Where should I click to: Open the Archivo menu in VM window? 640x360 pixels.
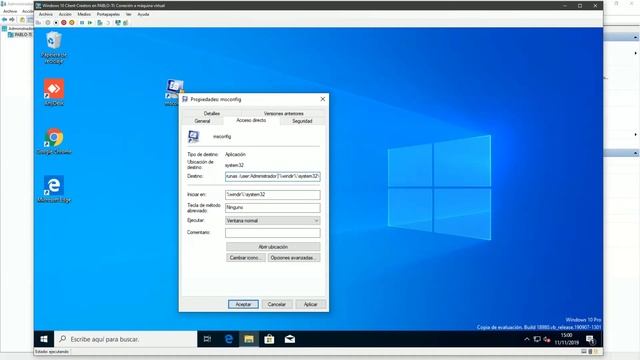click(46, 14)
